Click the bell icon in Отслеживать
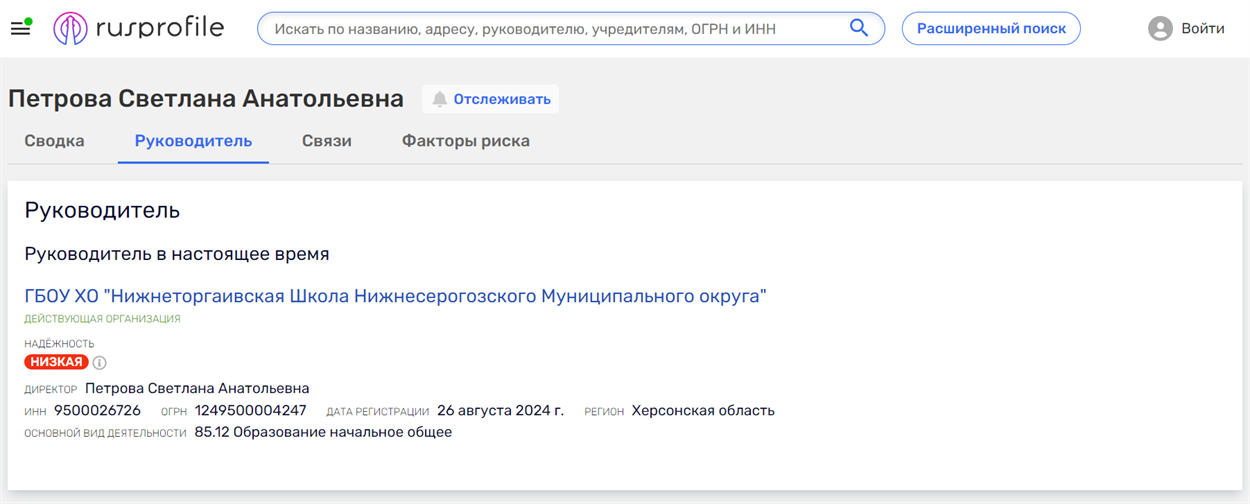The image size is (1250, 504). 439,99
